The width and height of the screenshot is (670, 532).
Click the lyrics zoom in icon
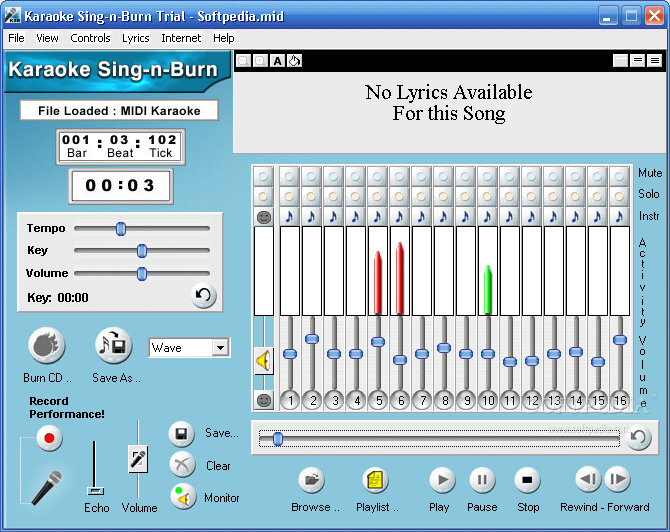[x=260, y=61]
